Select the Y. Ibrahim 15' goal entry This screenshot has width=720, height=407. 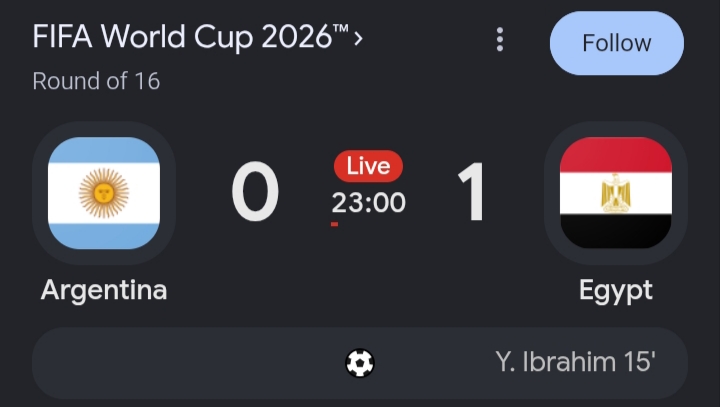[x=575, y=362]
